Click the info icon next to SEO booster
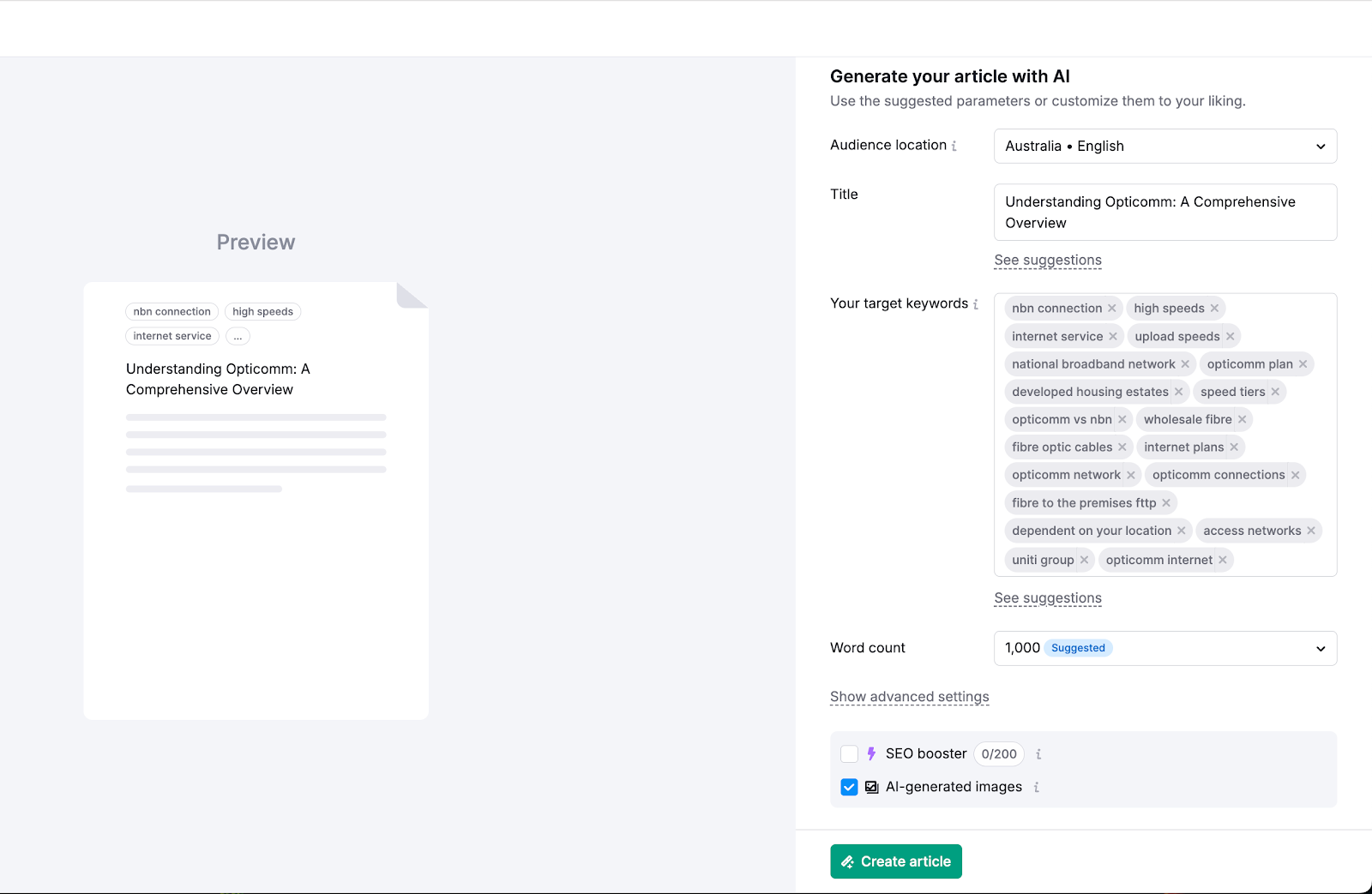Image resolution: width=1372 pixels, height=894 pixels. click(x=1038, y=754)
